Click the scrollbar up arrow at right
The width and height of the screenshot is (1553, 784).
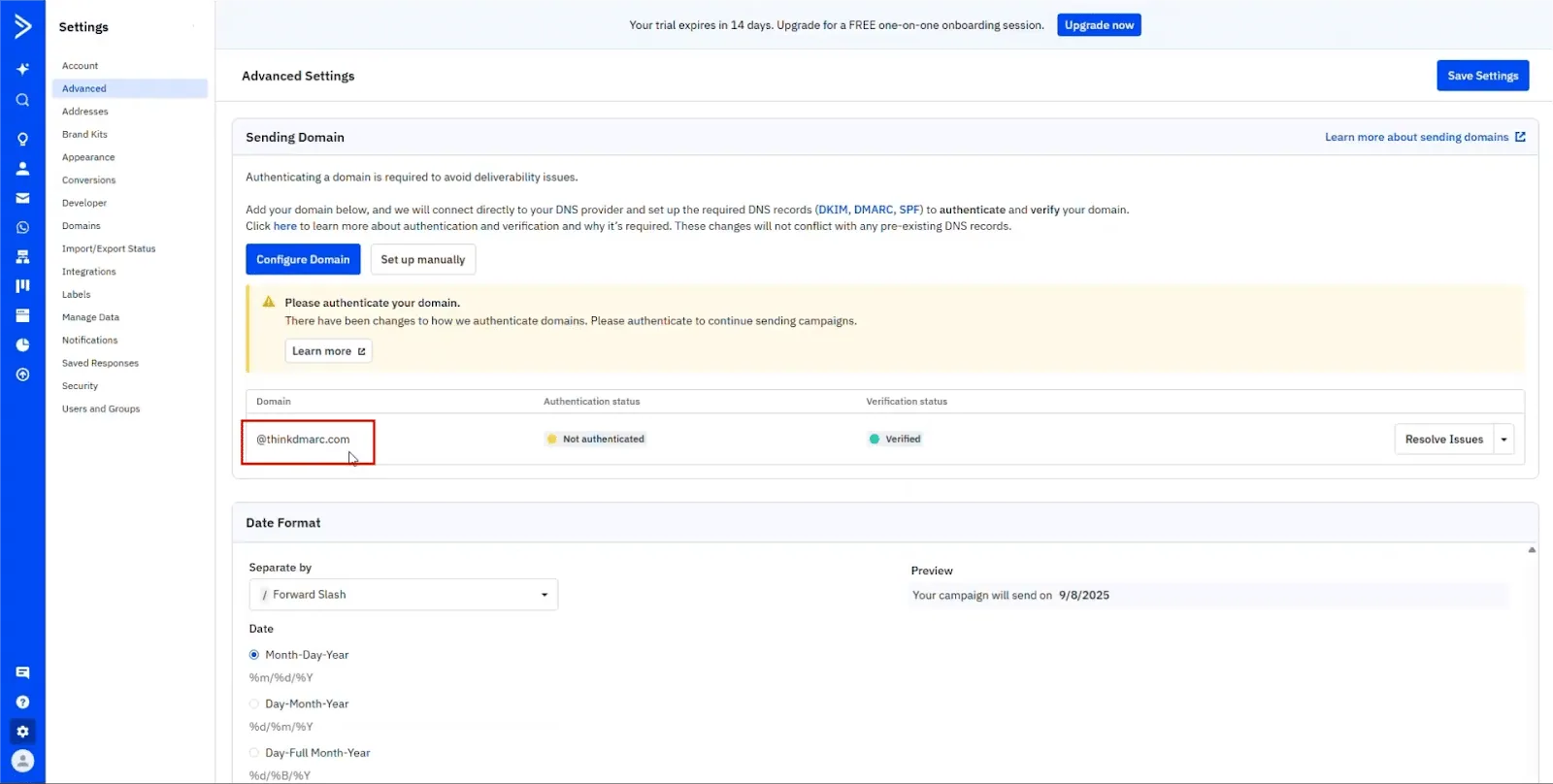point(1532,549)
